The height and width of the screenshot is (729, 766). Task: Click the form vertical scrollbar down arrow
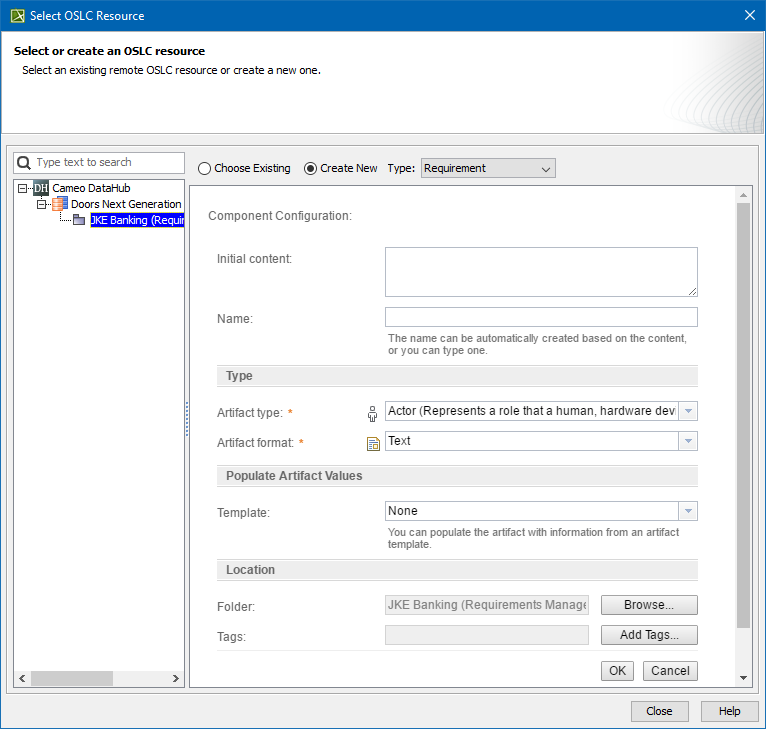pyautogui.click(x=744, y=678)
